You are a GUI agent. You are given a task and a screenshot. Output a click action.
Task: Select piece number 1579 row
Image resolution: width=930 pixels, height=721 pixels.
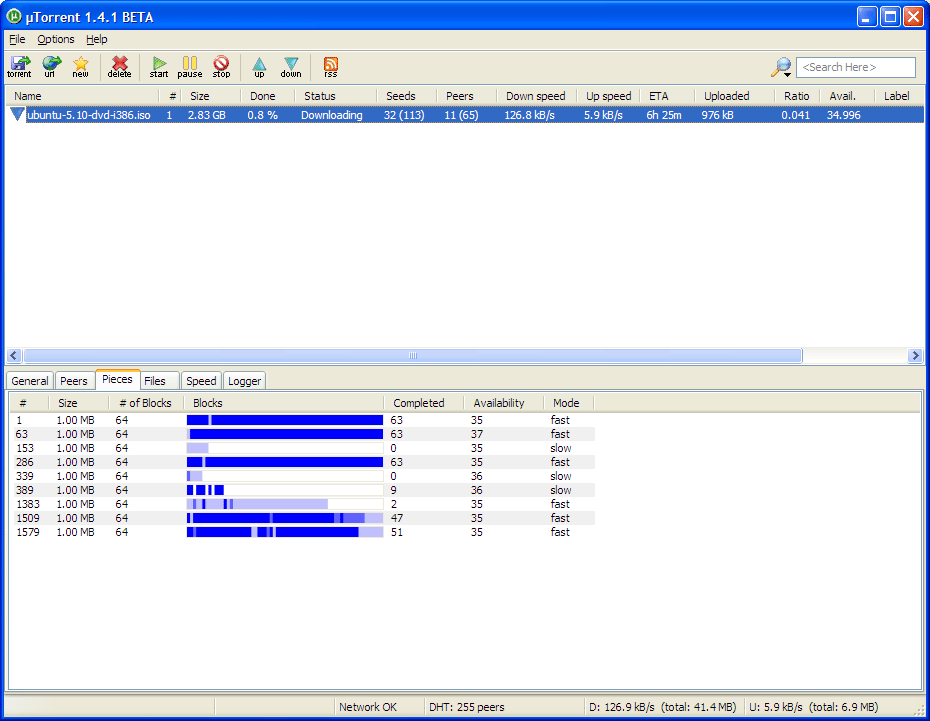coord(302,532)
